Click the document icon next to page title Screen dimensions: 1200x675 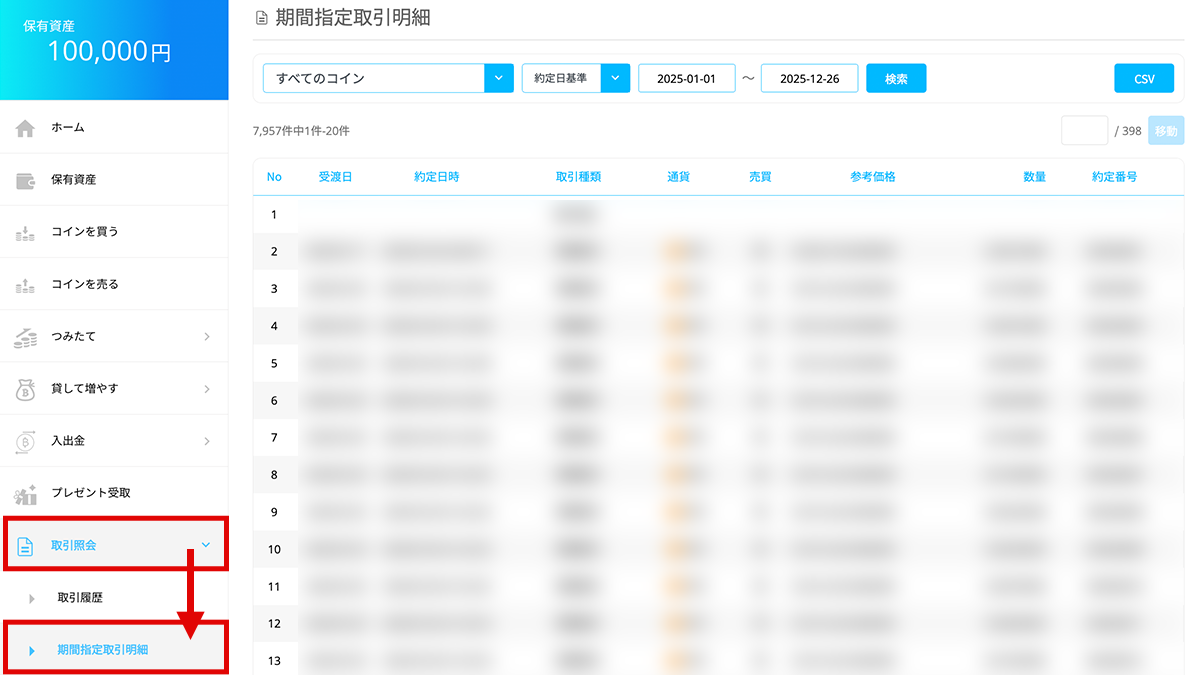tap(262, 17)
